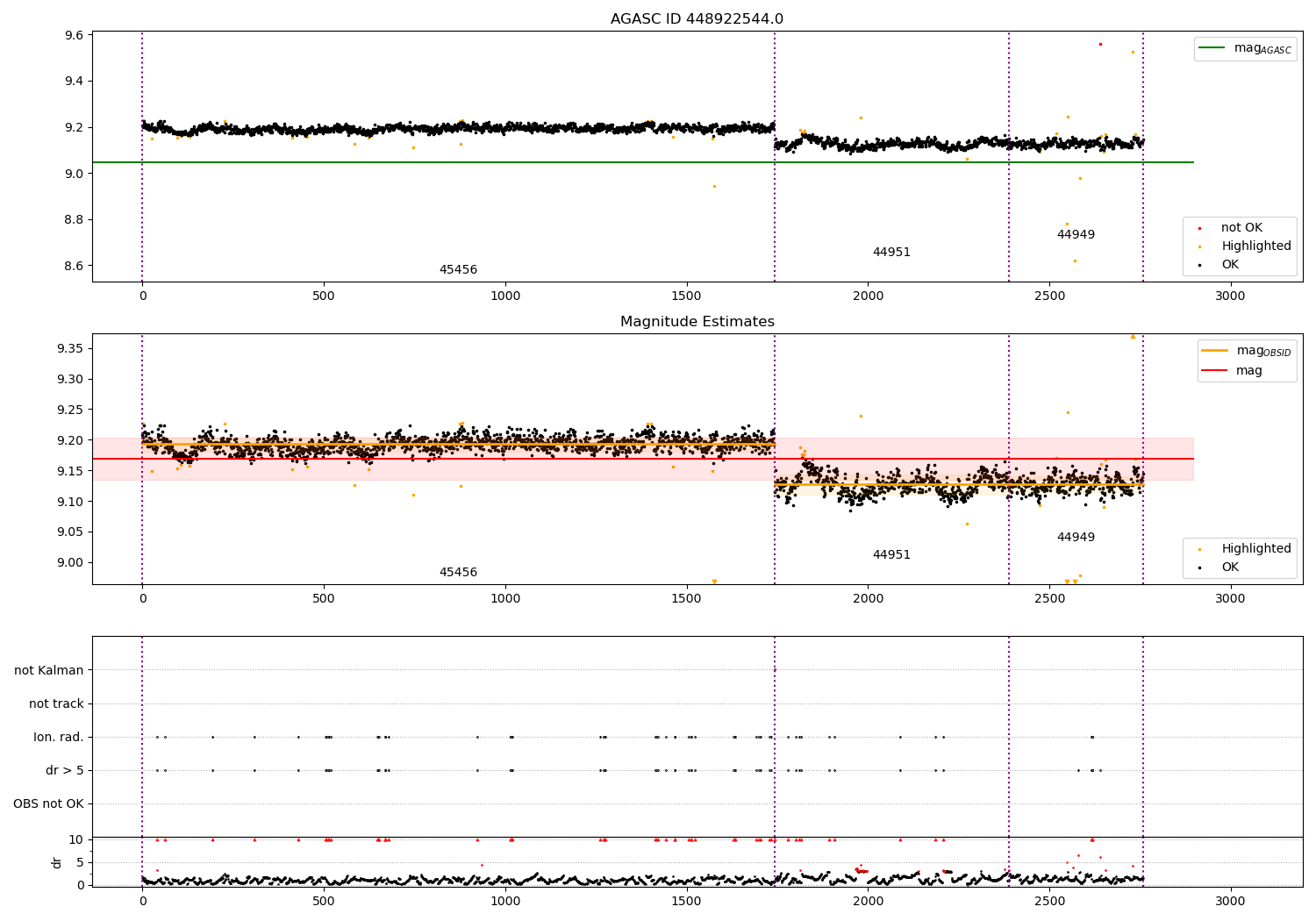
Task: Click the 10 tick on the dr axis
Action: point(76,840)
